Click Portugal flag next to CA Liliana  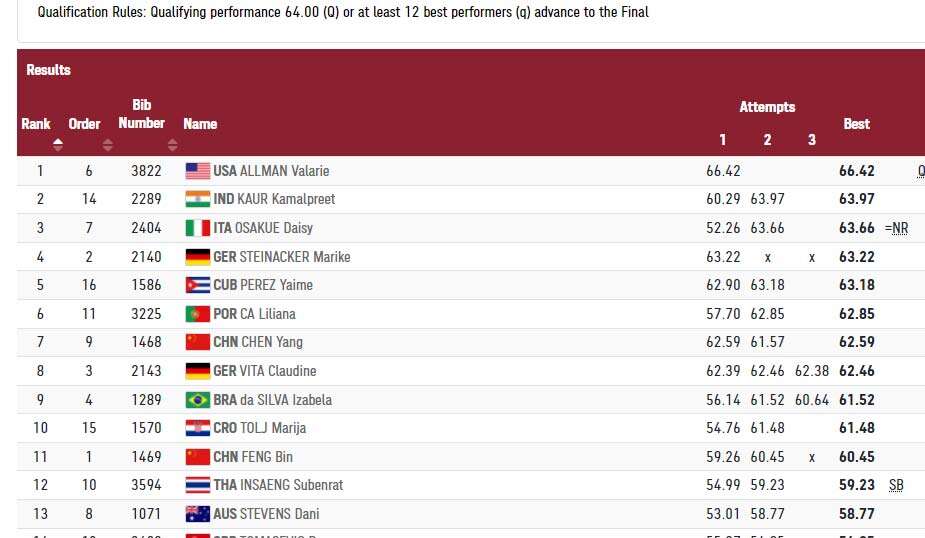coord(198,314)
